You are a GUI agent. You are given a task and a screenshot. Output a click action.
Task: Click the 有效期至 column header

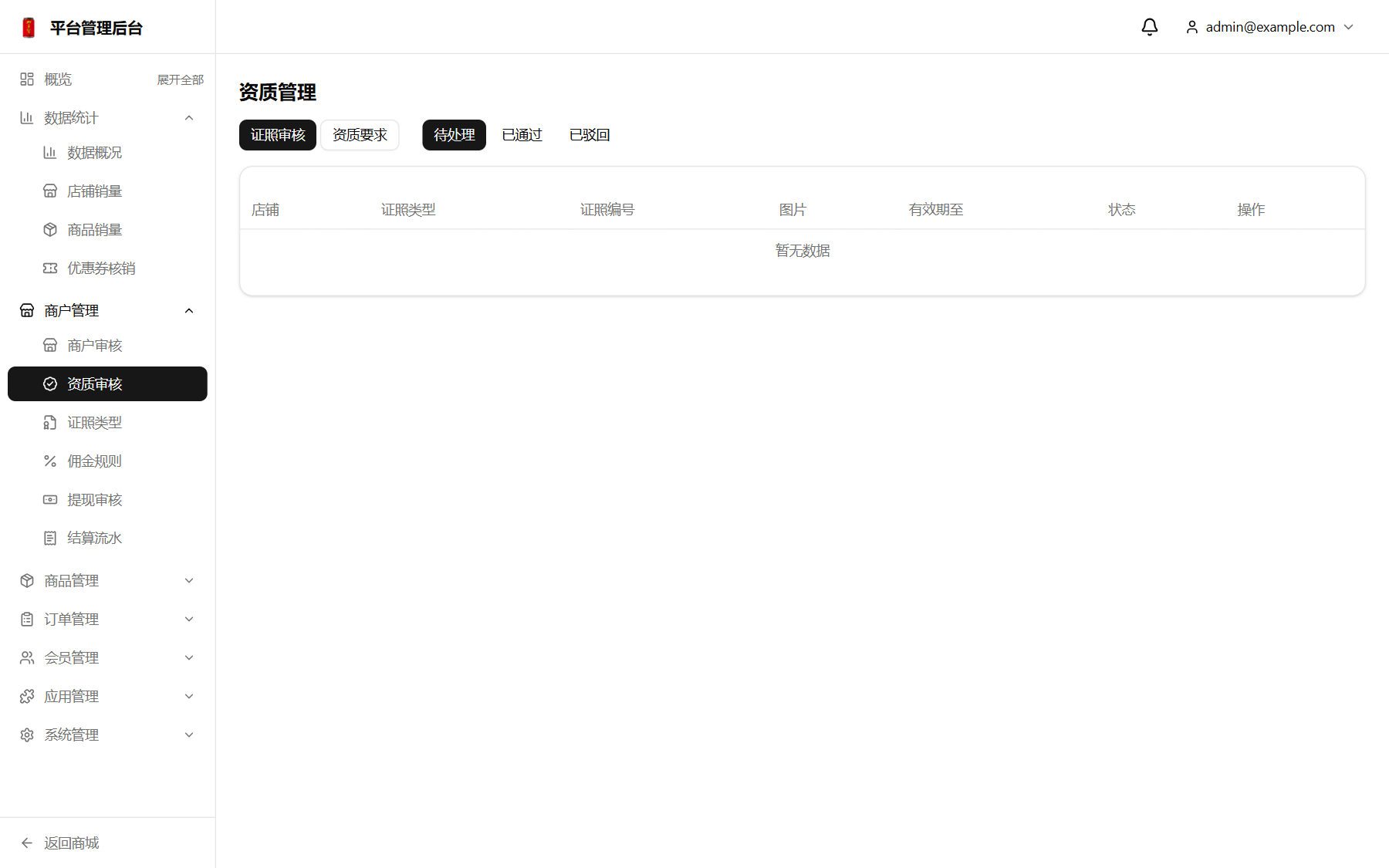[x=936, y=209]
